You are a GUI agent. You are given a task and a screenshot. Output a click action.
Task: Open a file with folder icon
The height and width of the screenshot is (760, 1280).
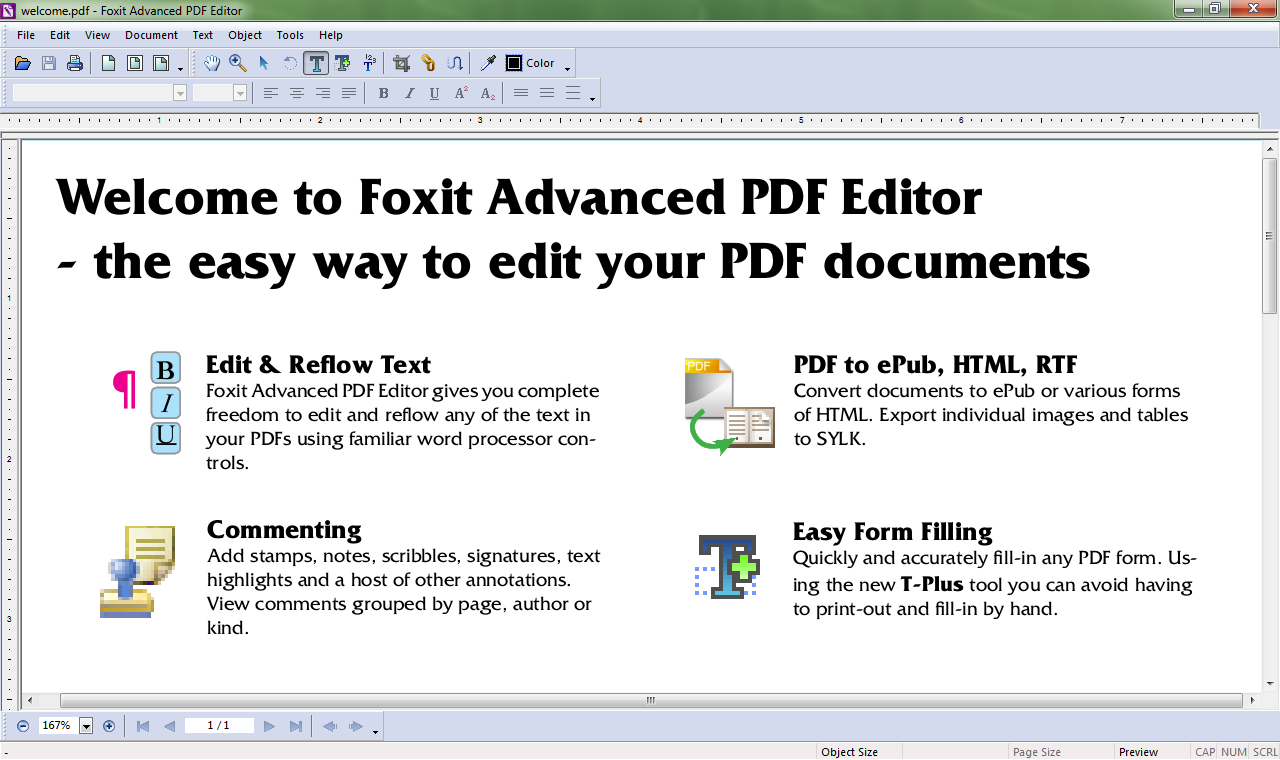[23, 63]
